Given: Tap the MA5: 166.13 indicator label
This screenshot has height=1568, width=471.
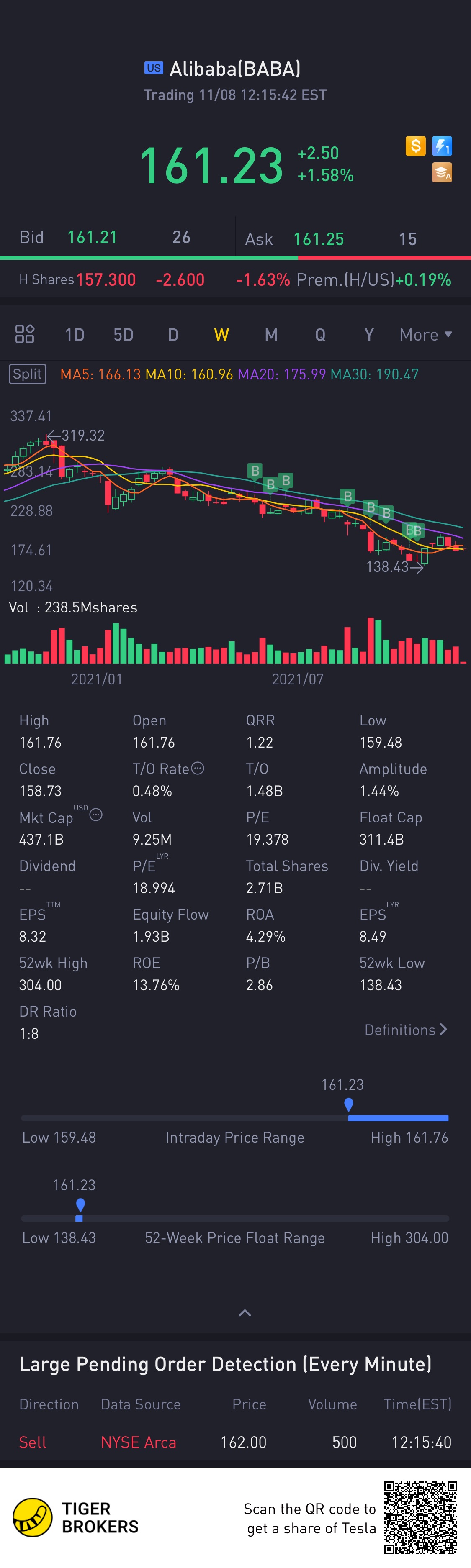Looking at the screenshot, I should [x=100, y=374].
